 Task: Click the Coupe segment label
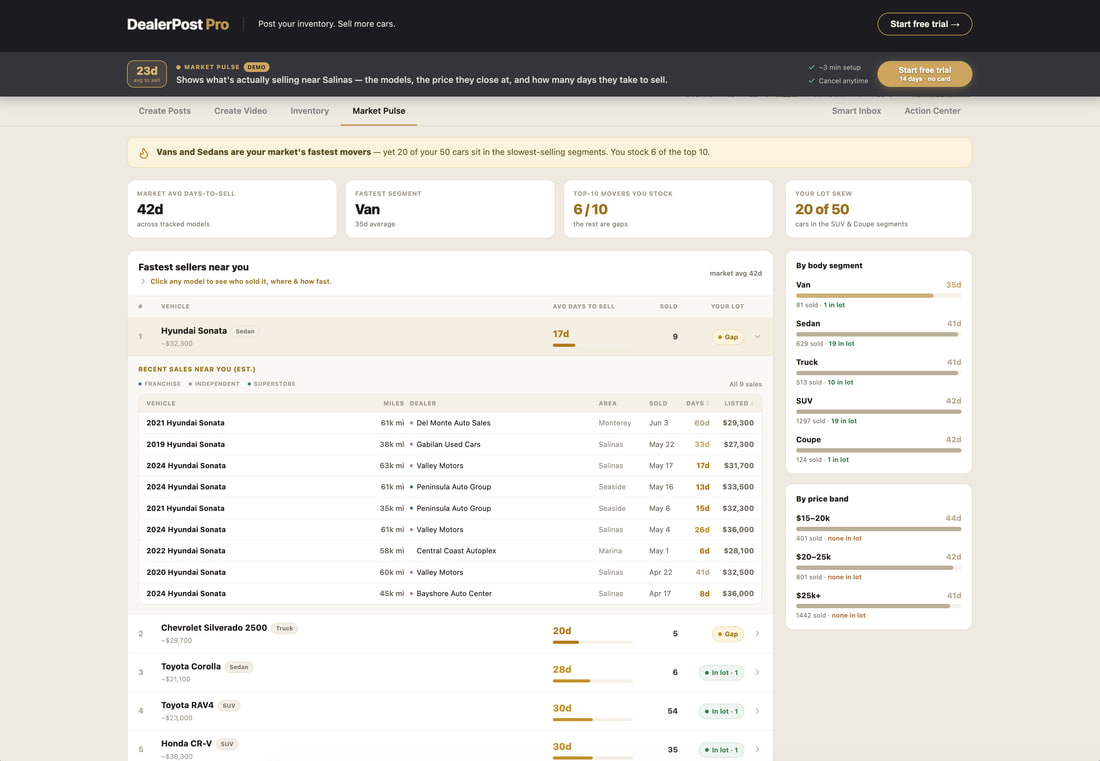pyautogui.click(x=808, y=440)
